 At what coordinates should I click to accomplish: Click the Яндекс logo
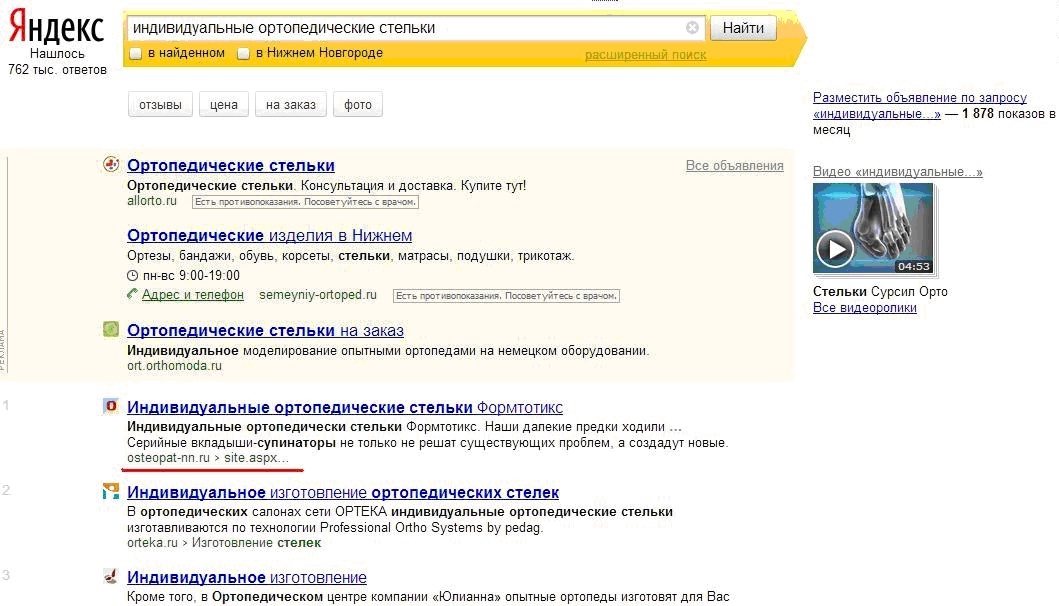point(56,26)
